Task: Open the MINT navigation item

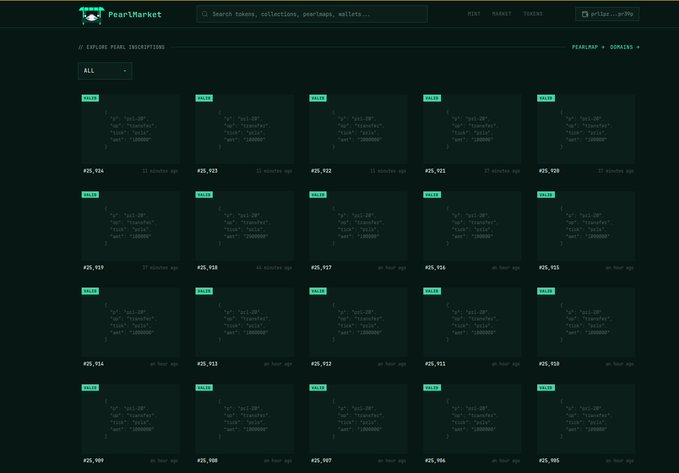Action: pos(474,14)
